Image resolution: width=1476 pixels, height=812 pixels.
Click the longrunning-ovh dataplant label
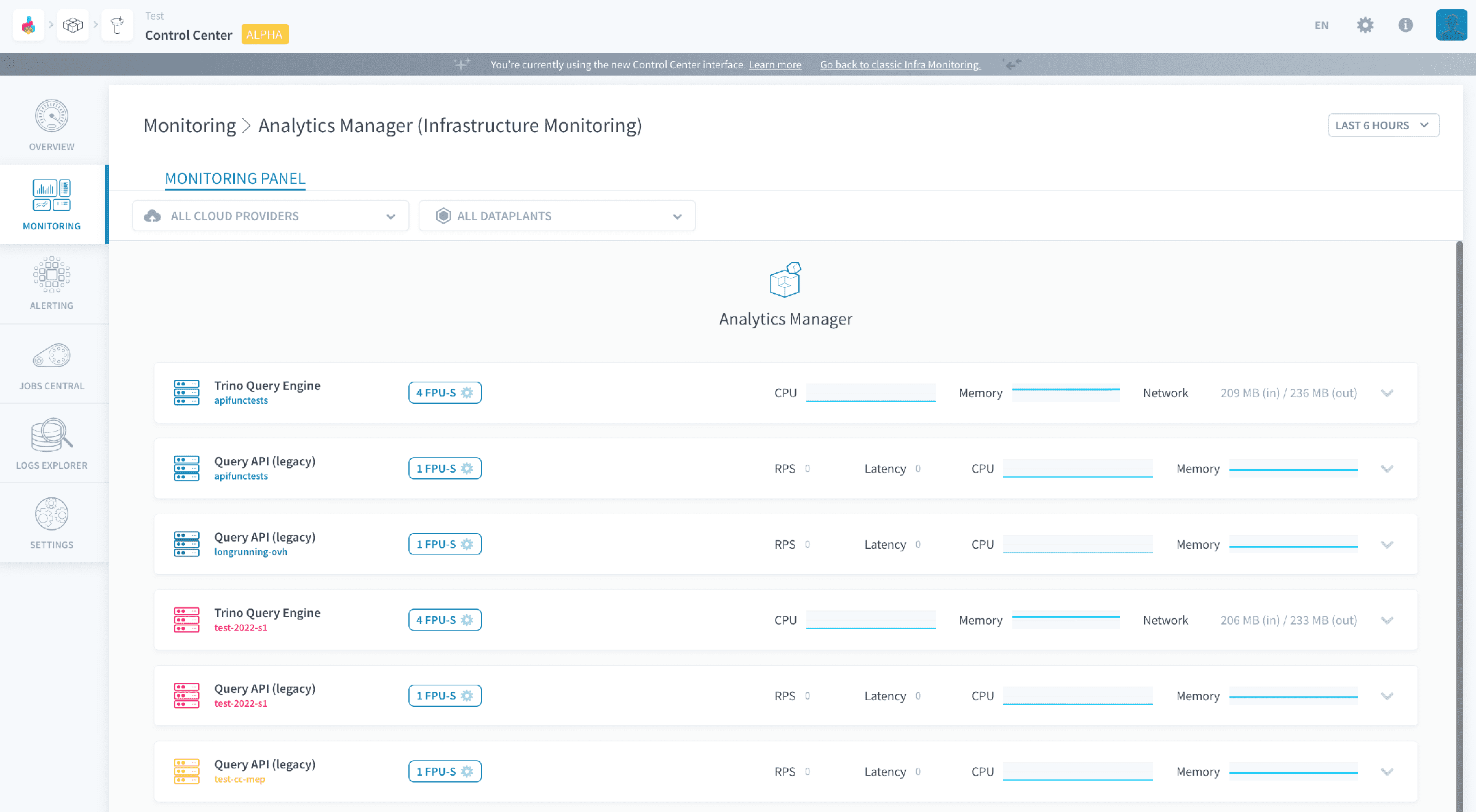[251, 552]
